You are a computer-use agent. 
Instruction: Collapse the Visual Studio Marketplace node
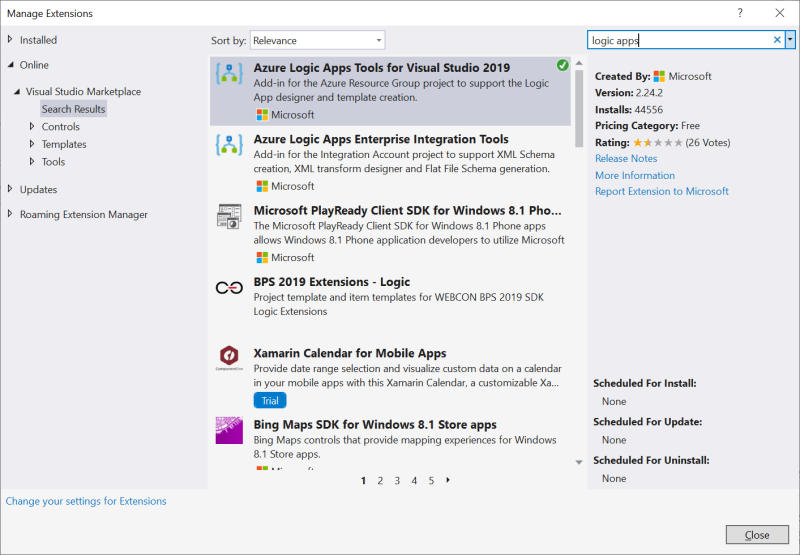click(17, 92)
